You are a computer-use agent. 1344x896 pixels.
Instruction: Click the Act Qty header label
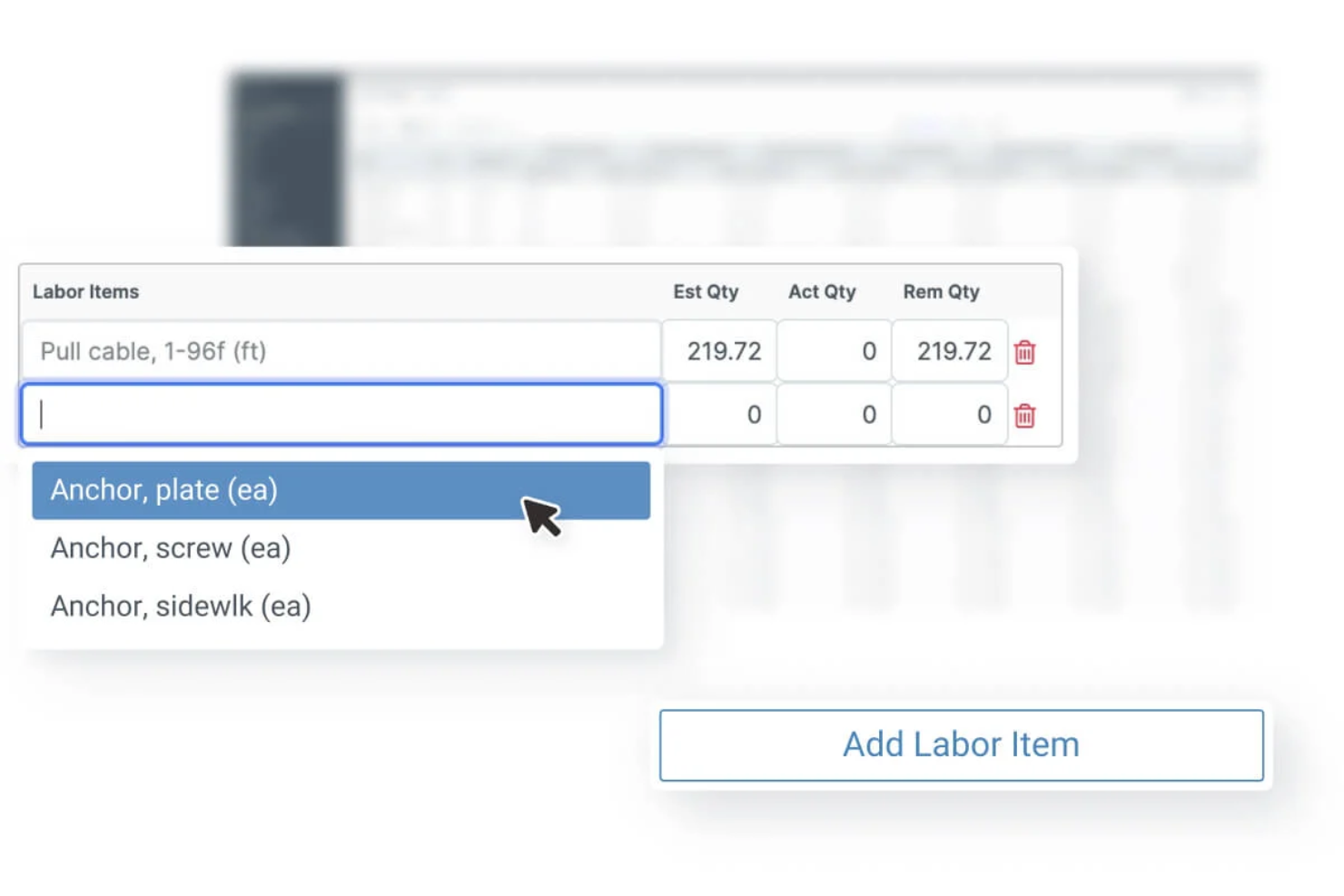pyautogui.click(x=822, y=291)
